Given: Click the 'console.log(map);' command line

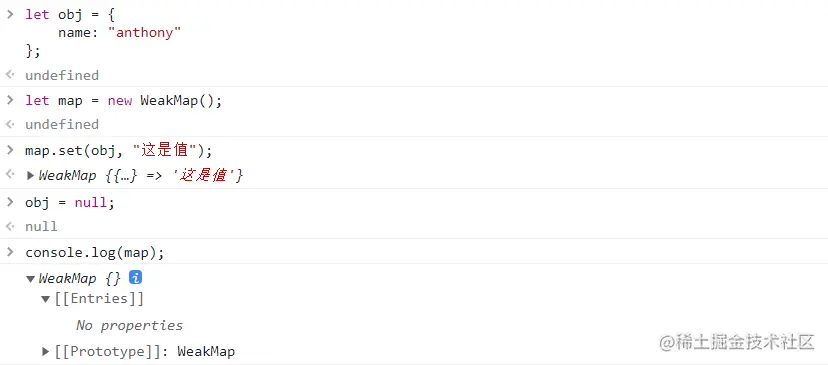Looking at the screenshot, I should (x=95, y=253).
